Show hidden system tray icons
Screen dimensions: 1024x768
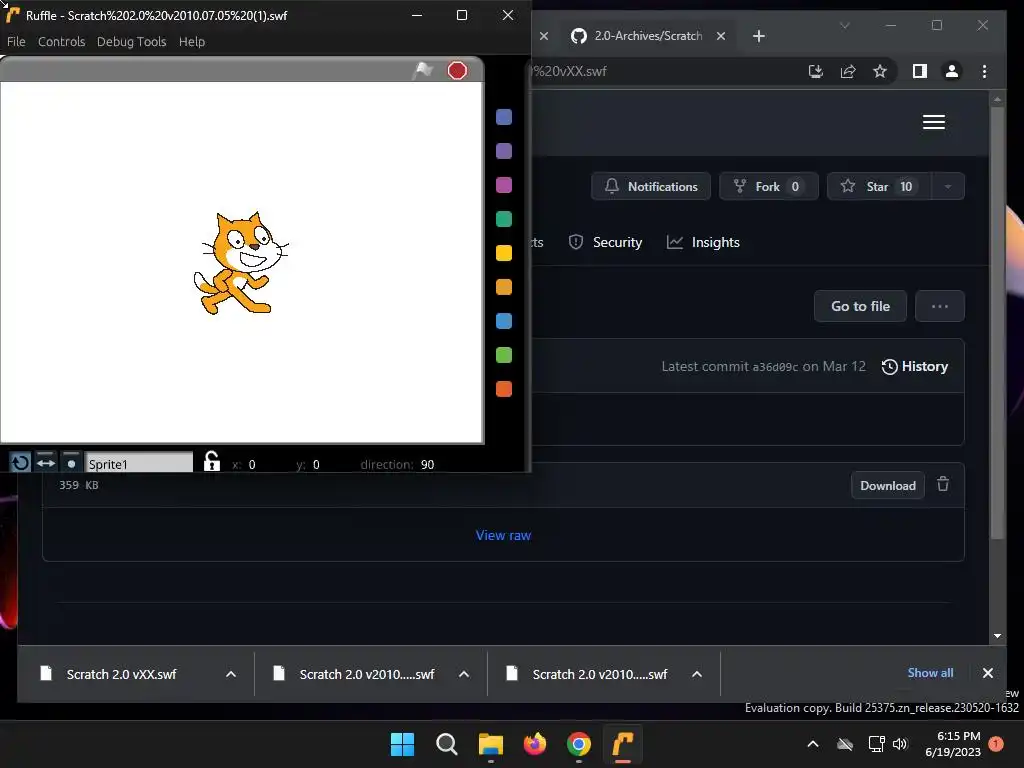pyautogui.click(x=813, y=744)
